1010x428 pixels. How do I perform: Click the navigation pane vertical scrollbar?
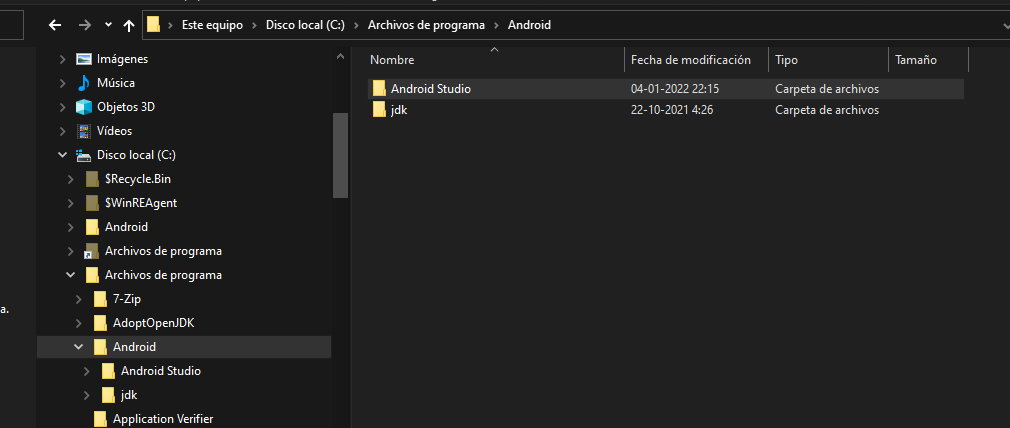[340, 155]
